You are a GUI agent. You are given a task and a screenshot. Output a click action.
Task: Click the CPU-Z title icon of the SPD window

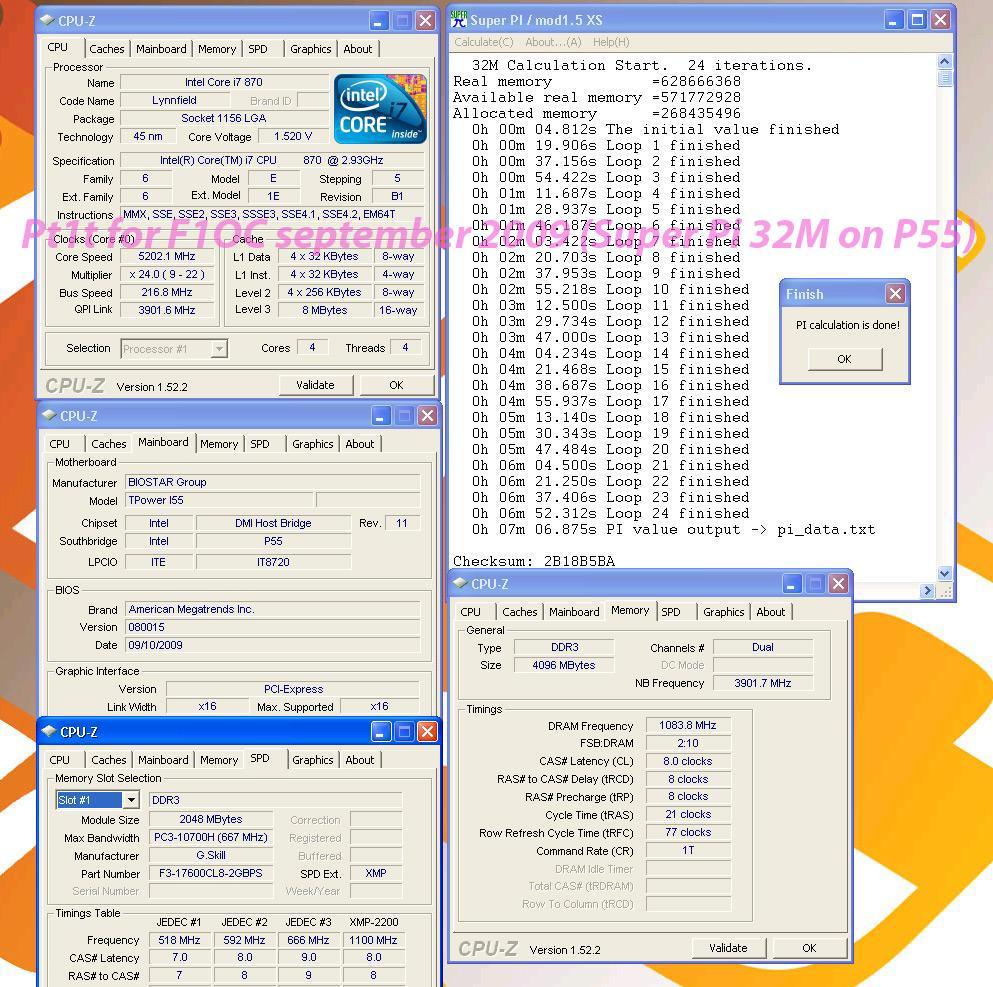pos(49,731)
